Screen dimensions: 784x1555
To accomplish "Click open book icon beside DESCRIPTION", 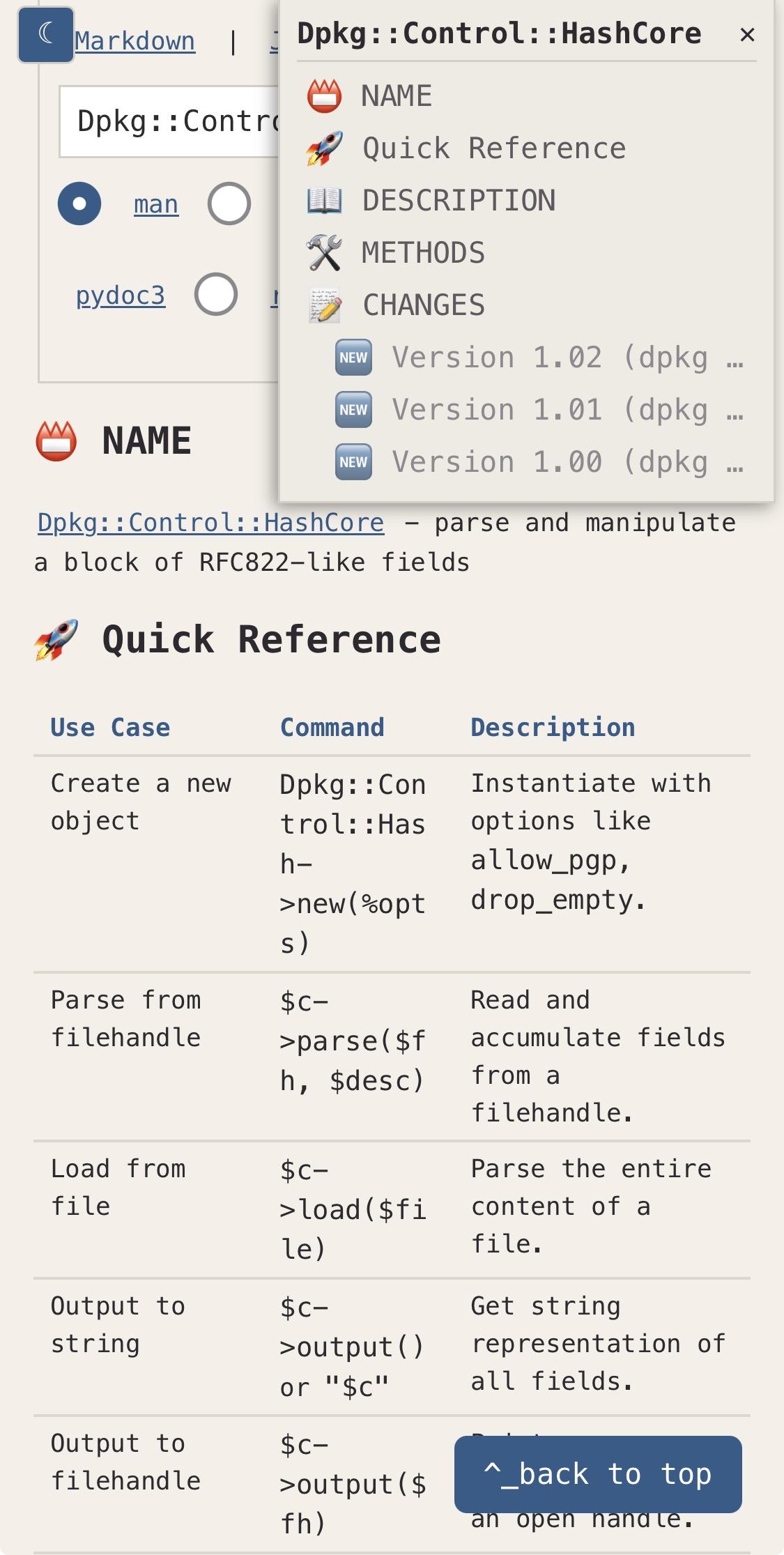I will (325, 201).
